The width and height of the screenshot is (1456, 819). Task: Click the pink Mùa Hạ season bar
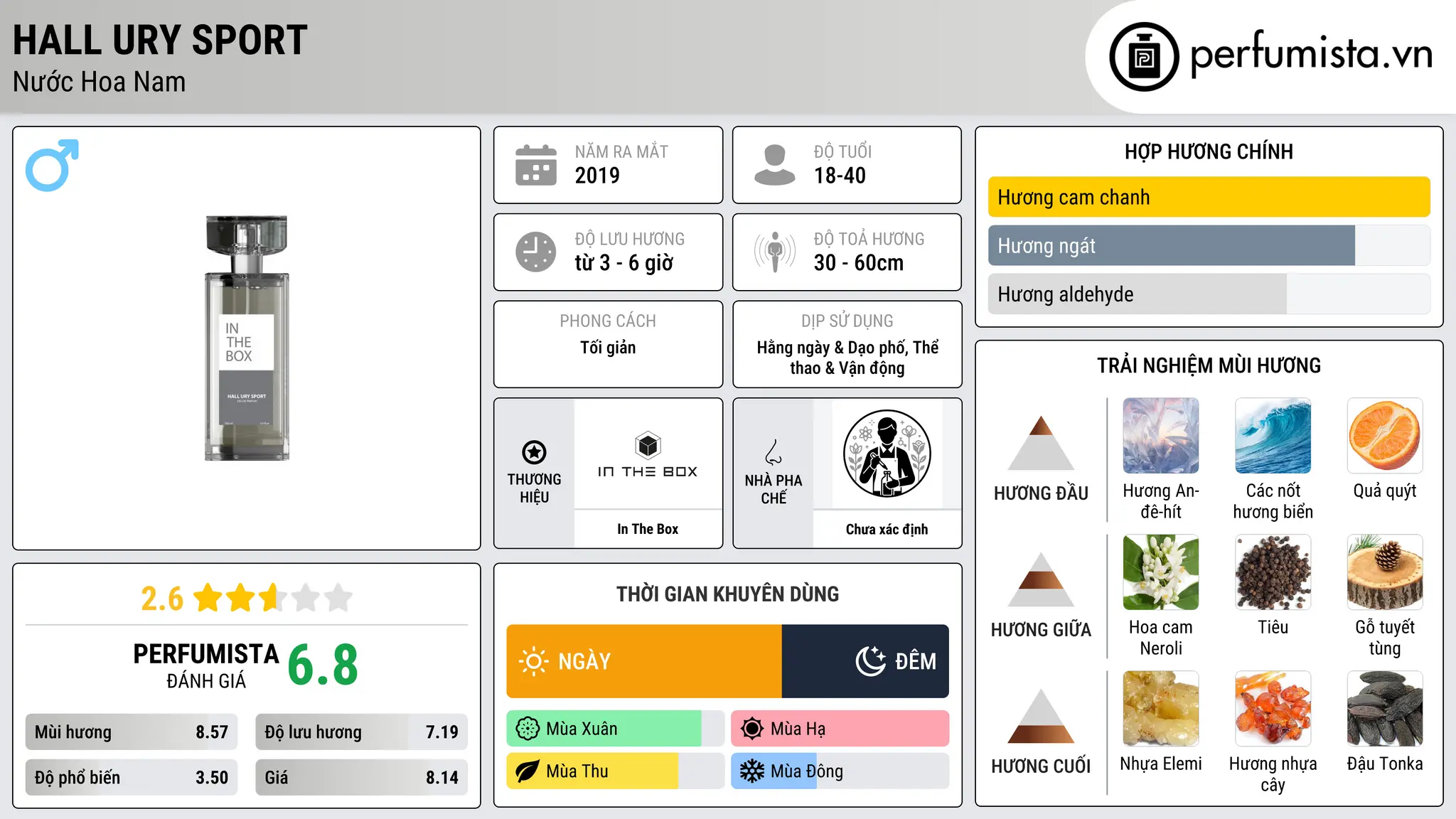coord(840,729)
